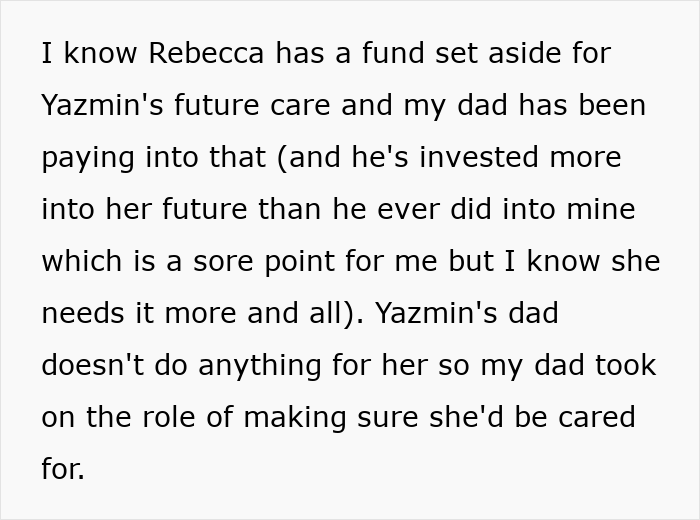Click the word 'role' in eighth line
Viewport: 700px width, 520px height.
click(x=169, y=417)
